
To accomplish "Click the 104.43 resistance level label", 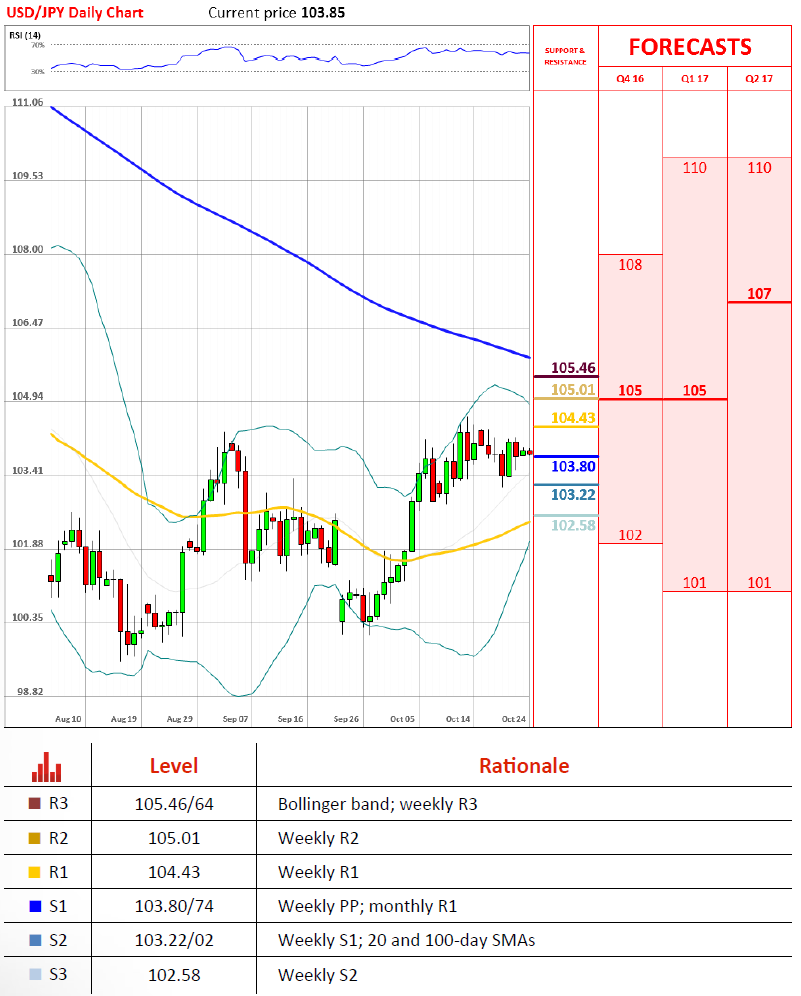I will (x=573, y=418).
